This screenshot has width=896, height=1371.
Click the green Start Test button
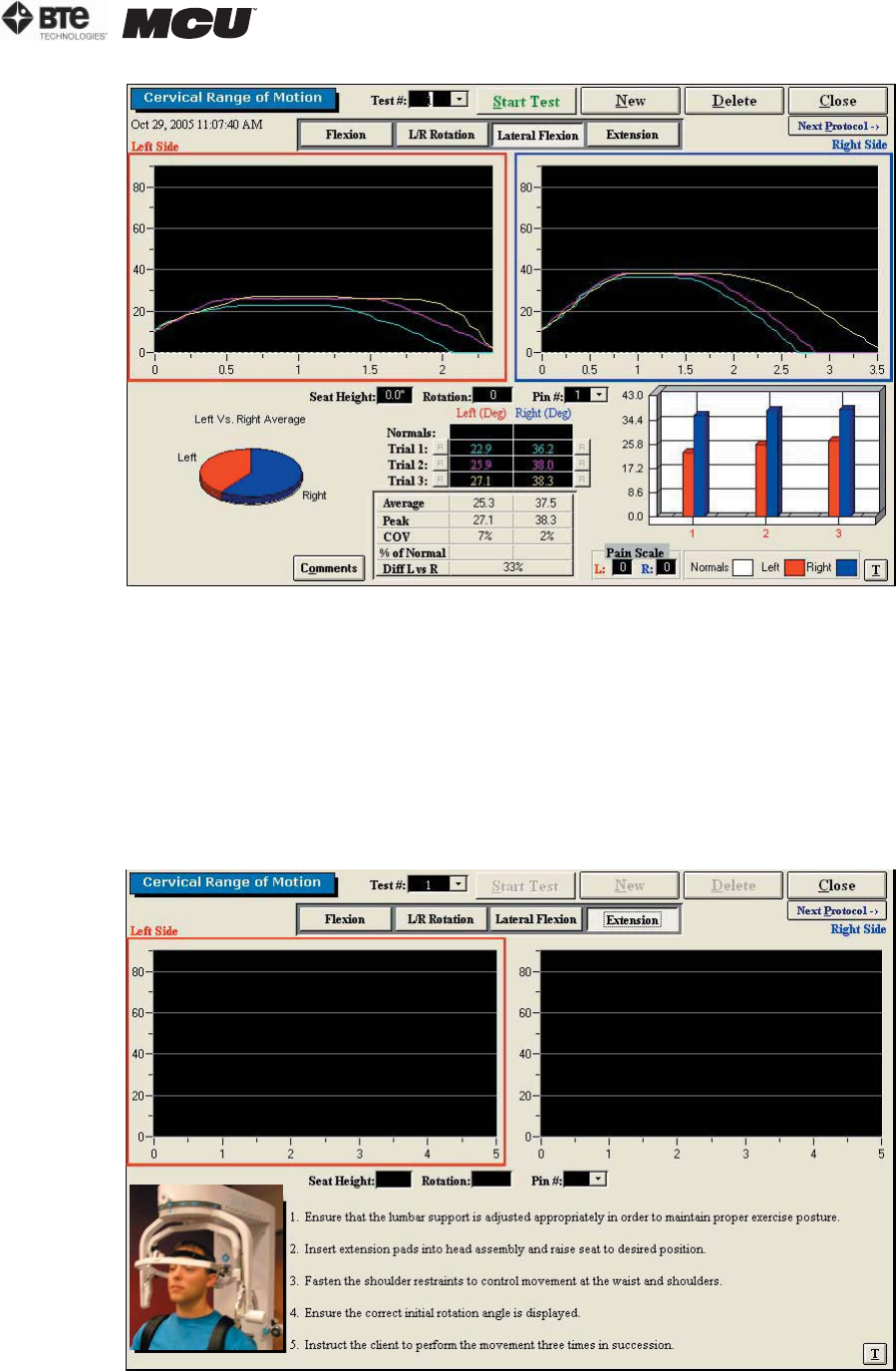(x=526, y=101)
